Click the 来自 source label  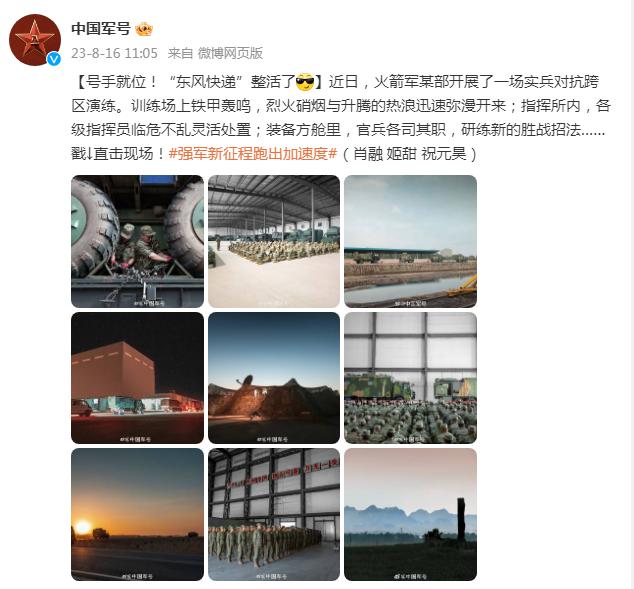(180, 53)
